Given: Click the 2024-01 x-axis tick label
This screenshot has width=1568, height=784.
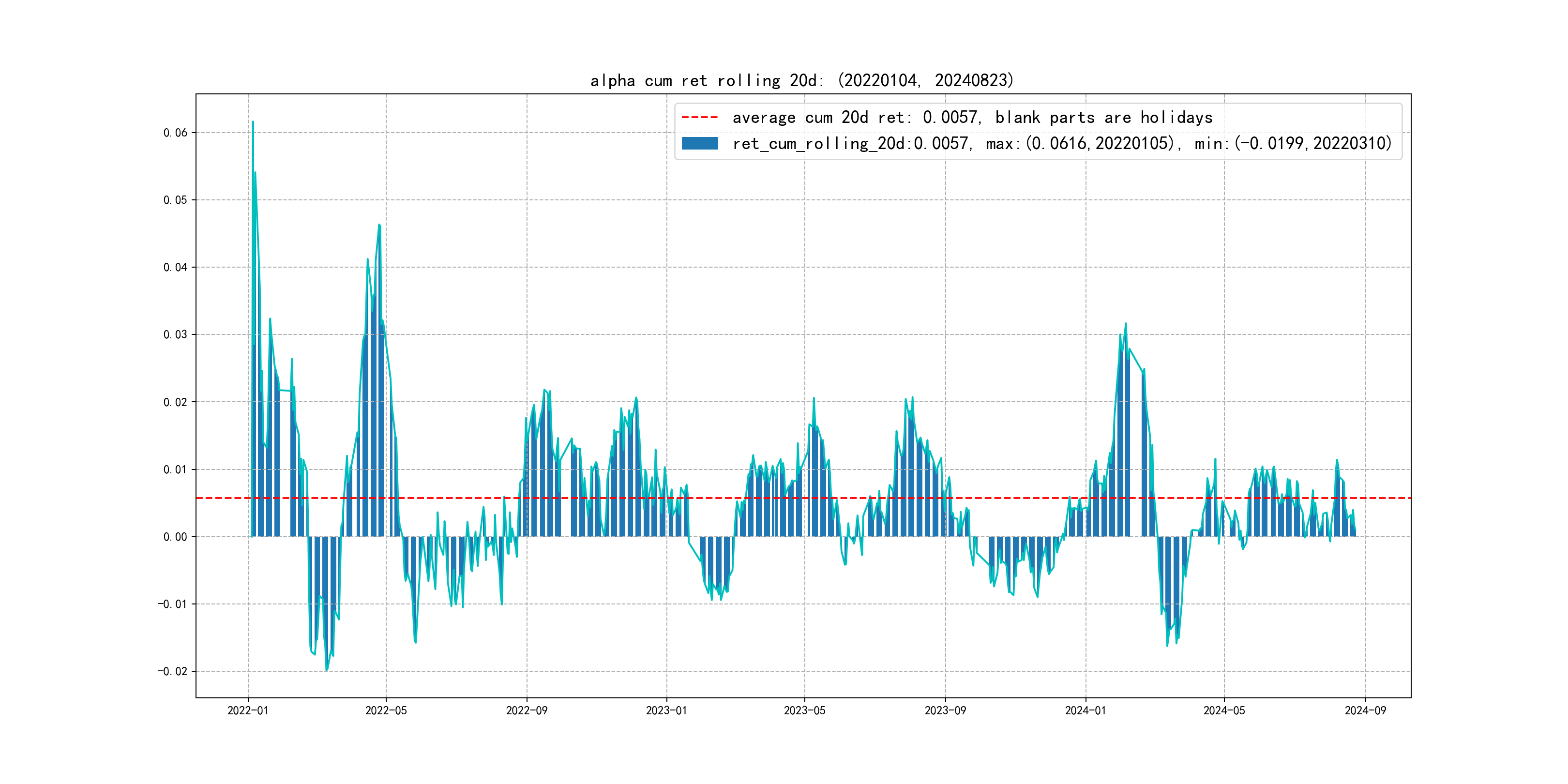Looking at the screenshot, I should point(1086,710).
